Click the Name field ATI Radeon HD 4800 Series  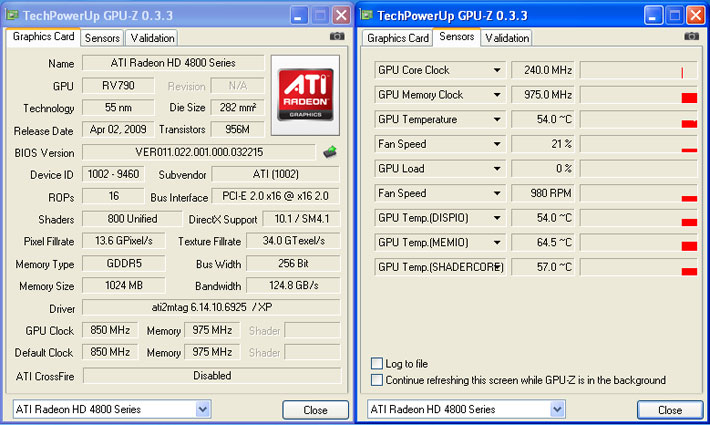click(x=173, y=63)
